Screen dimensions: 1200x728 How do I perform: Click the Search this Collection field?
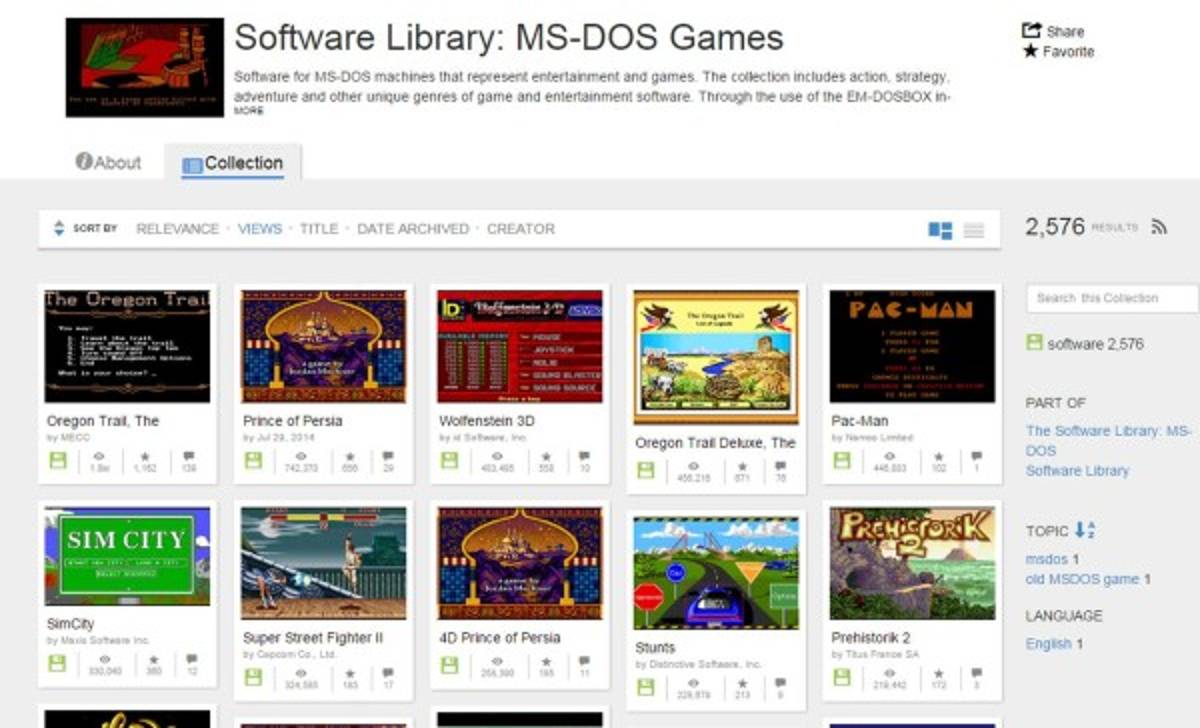pyautogui.click(x=1110, y=298)
